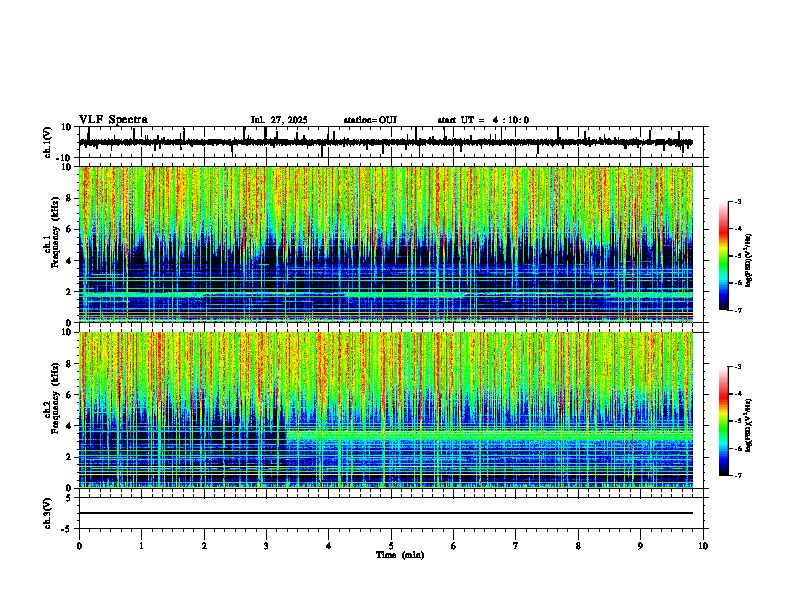Click the '8' kHz tick on ch.1 frequency axis

[x=70, y=198]
